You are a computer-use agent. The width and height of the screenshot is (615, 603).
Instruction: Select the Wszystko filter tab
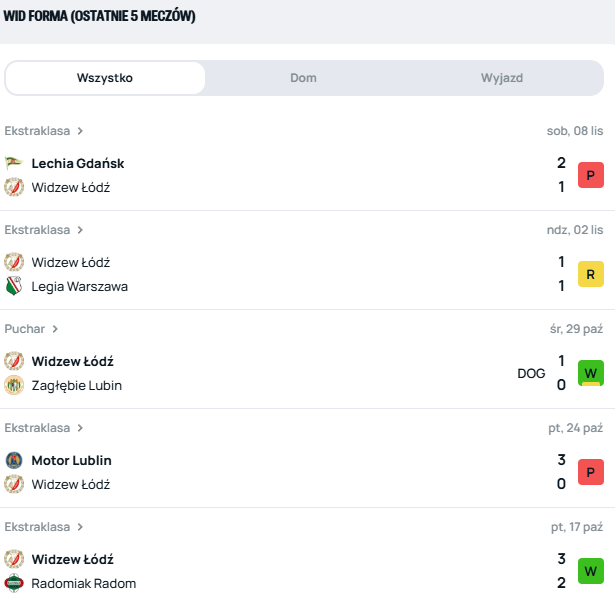tap(105, 78)
